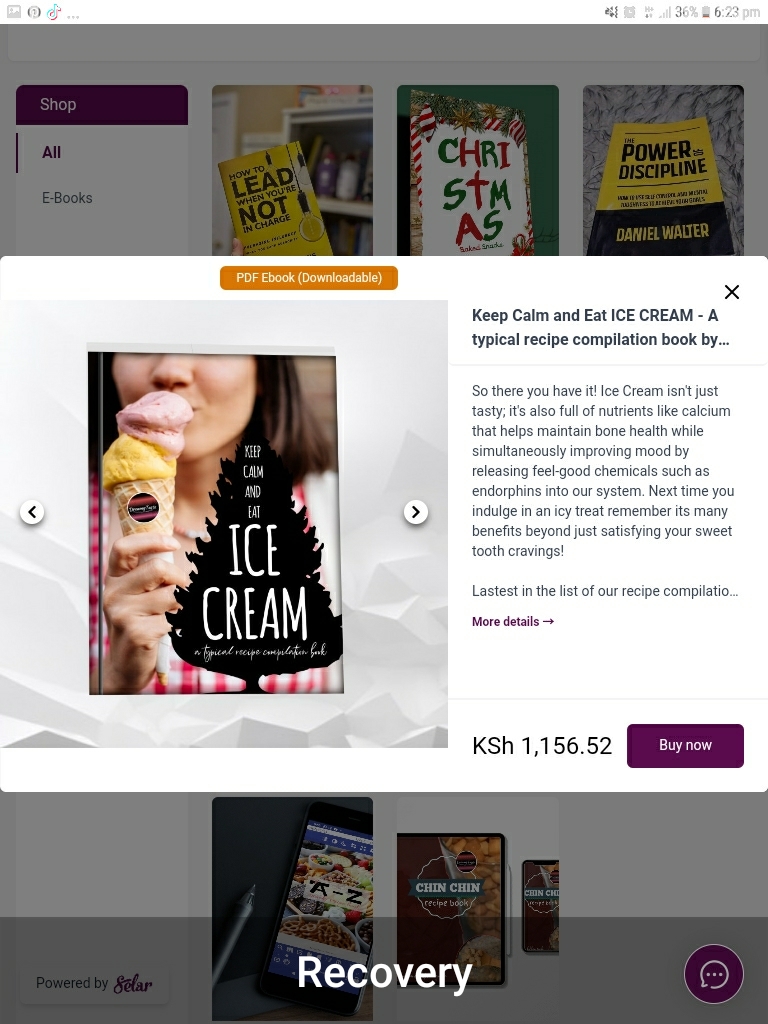Viewport: 768px width, 1024px height.
Task: Open The Power of Discipline thumbnail
Action: click(663, 170)
